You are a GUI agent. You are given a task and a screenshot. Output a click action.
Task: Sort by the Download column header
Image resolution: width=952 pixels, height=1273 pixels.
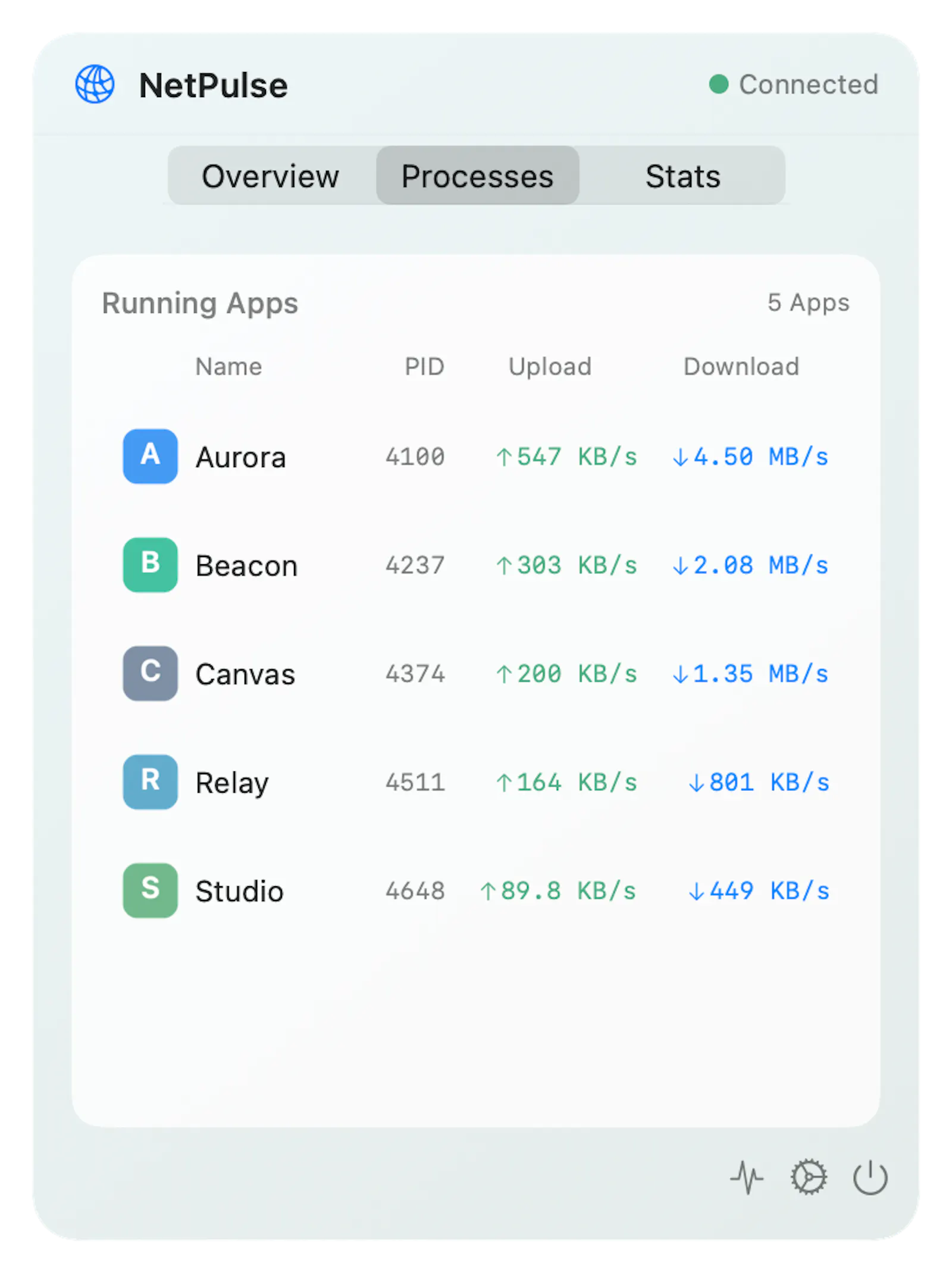(741, 367)
